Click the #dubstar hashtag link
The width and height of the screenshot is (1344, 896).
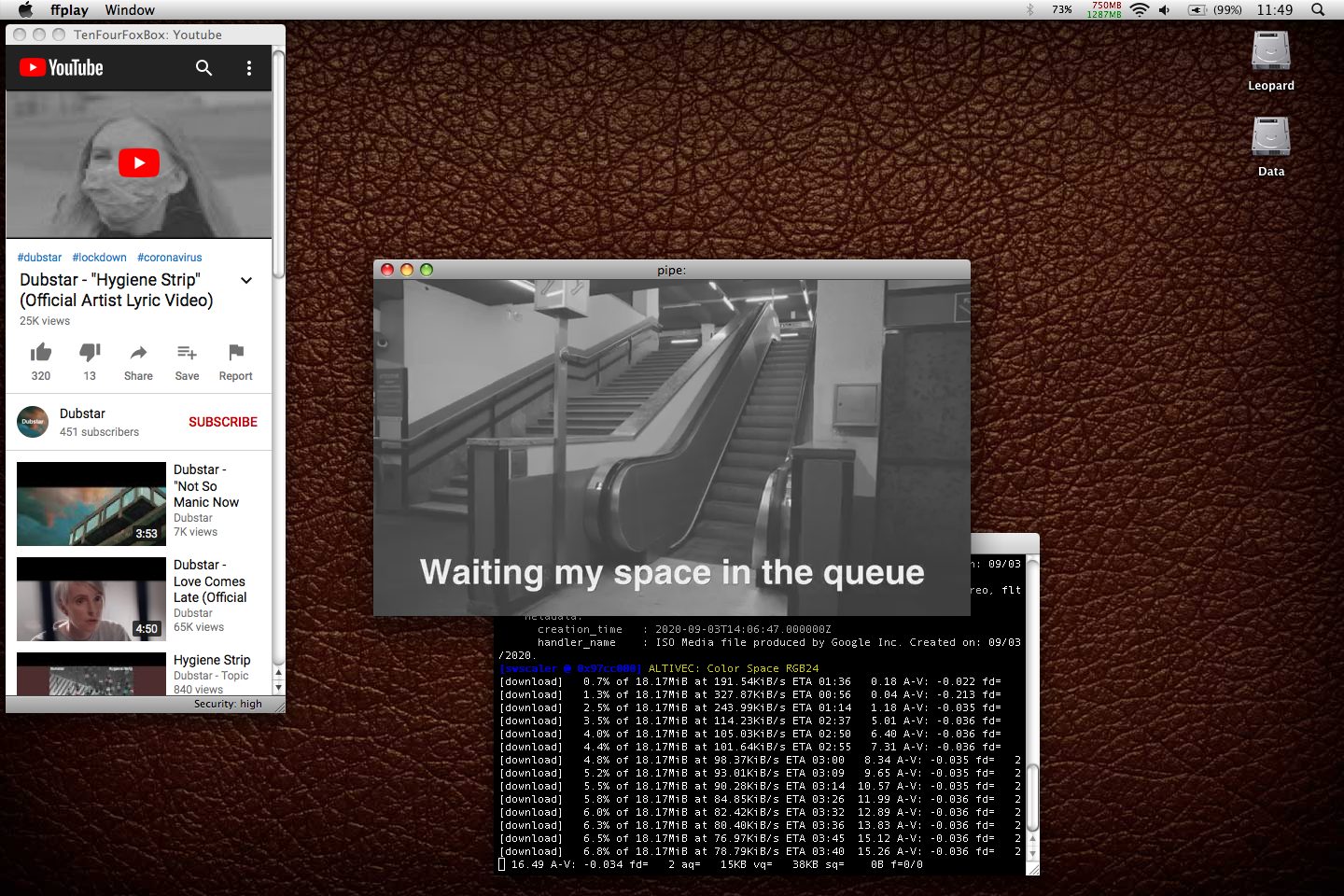[x=39, y=258]
